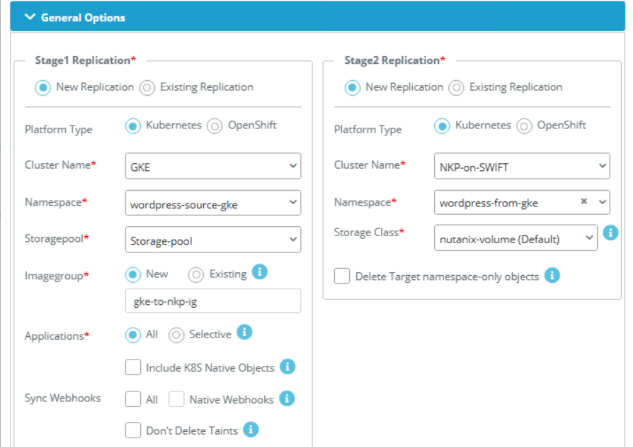This screenshot has height=447, width=633.
Task: Open the GKE Cluster Name dropdown
Action: (213, 166)
